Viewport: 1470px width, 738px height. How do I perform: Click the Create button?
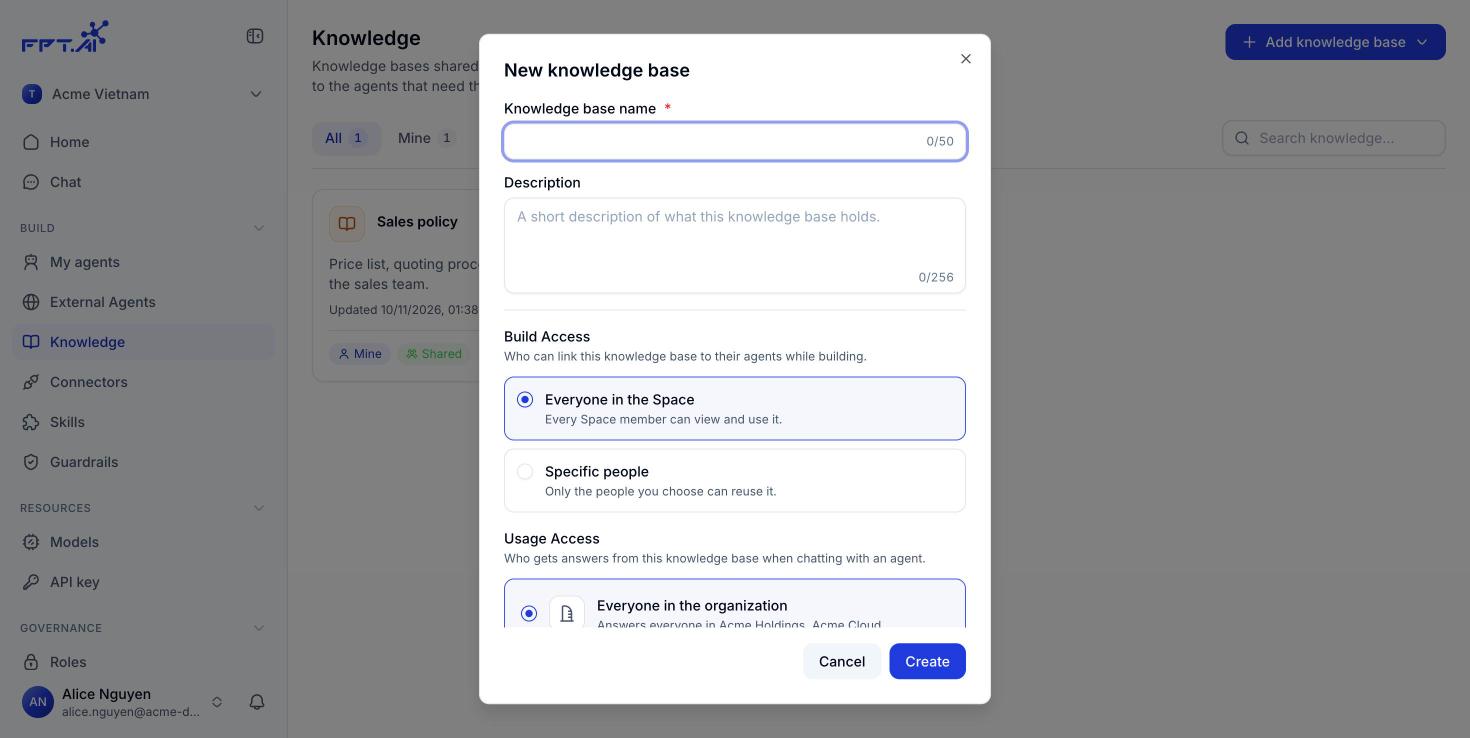(x=927, y=661)
